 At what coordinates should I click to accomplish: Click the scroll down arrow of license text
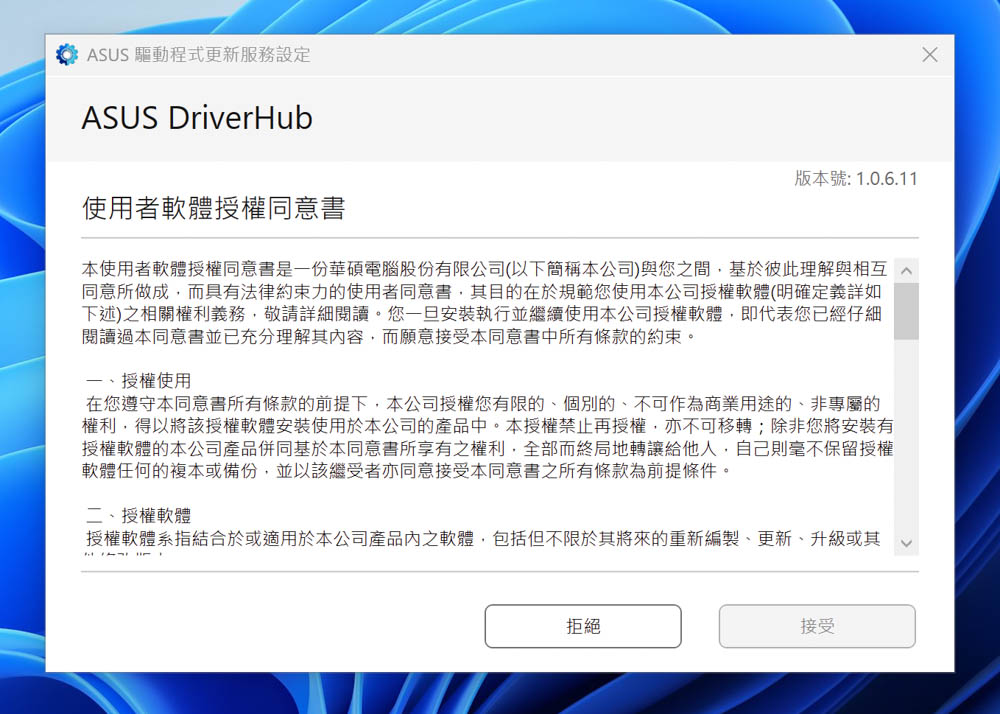(x=906, y=543)
